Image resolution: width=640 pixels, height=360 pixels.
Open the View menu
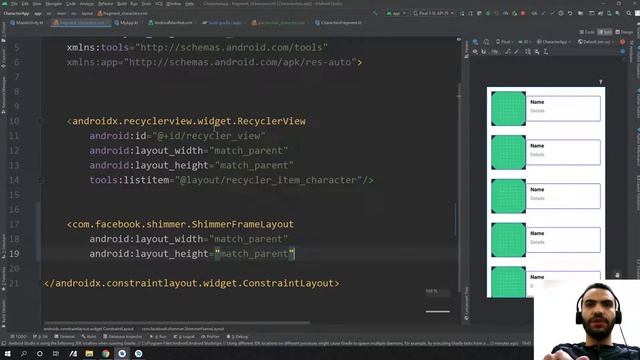click(x=37, y=4)
